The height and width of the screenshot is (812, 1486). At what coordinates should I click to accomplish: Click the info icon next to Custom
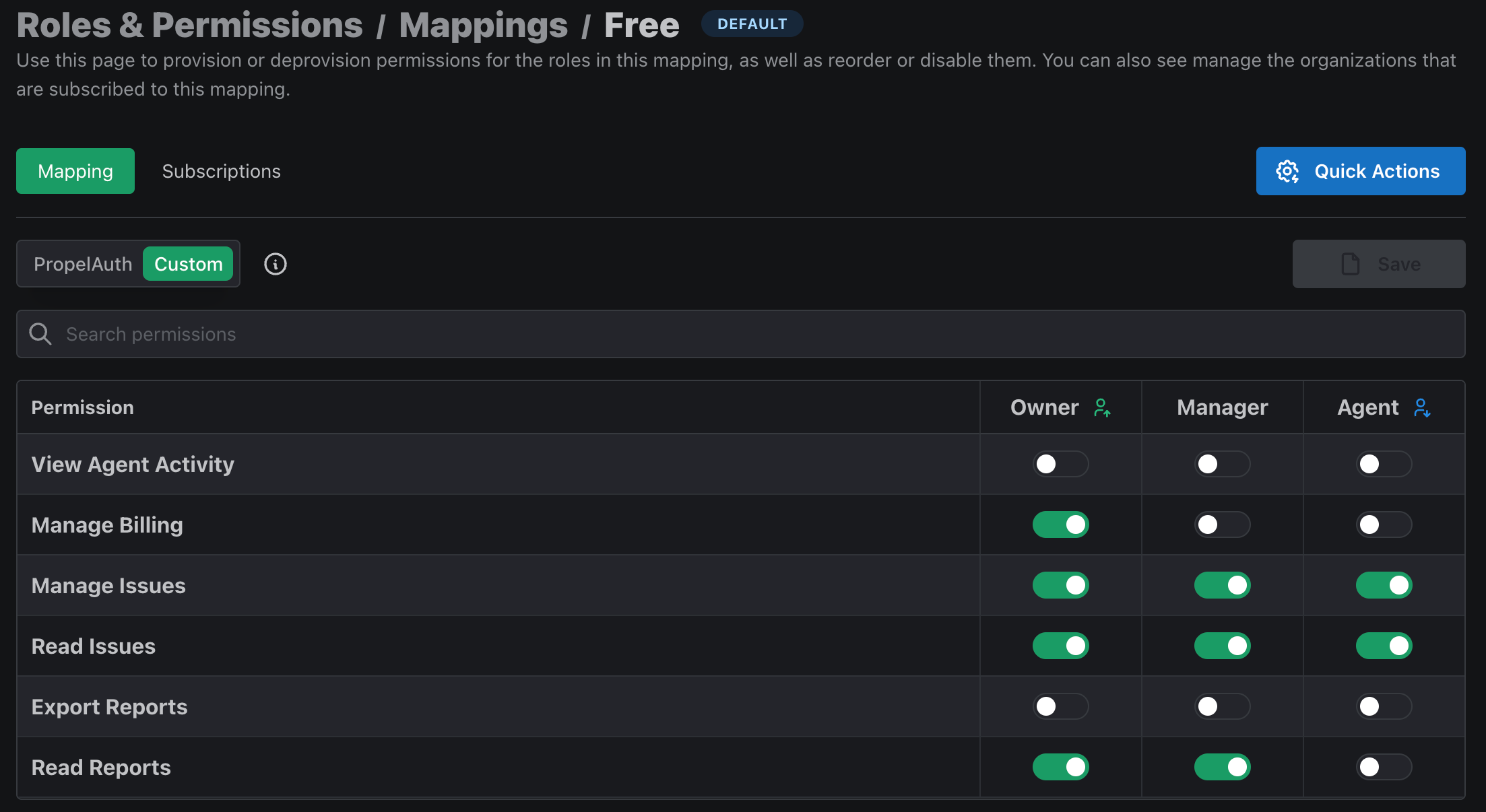coord(275,264)
